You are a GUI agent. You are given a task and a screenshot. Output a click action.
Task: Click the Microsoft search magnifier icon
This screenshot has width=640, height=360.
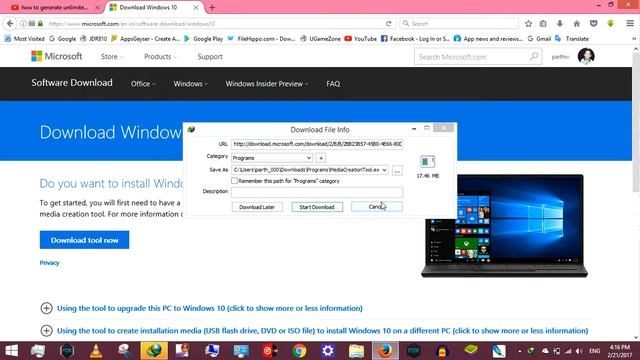click(534, 57)
